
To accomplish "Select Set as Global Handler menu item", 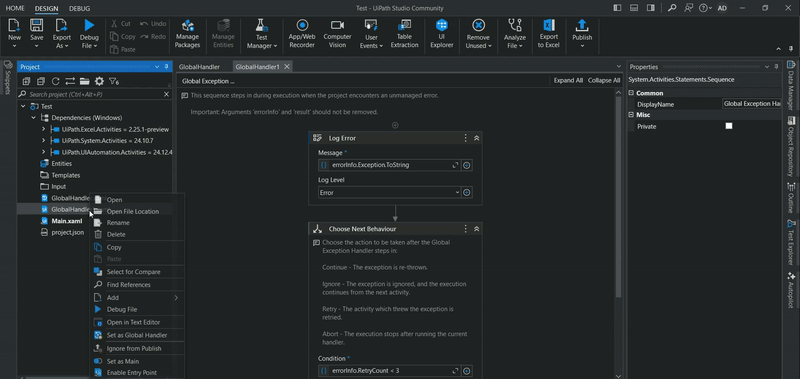I will click(137, 335).
